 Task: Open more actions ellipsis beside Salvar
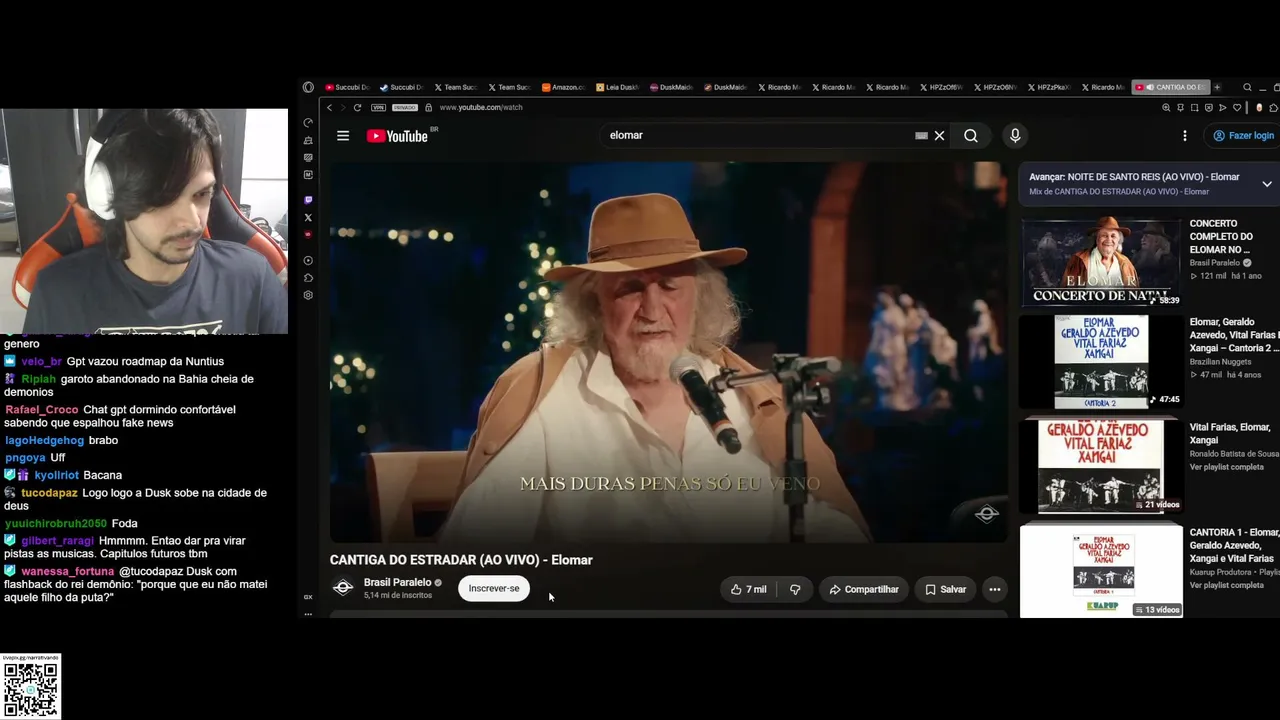(x=995, y=590)
